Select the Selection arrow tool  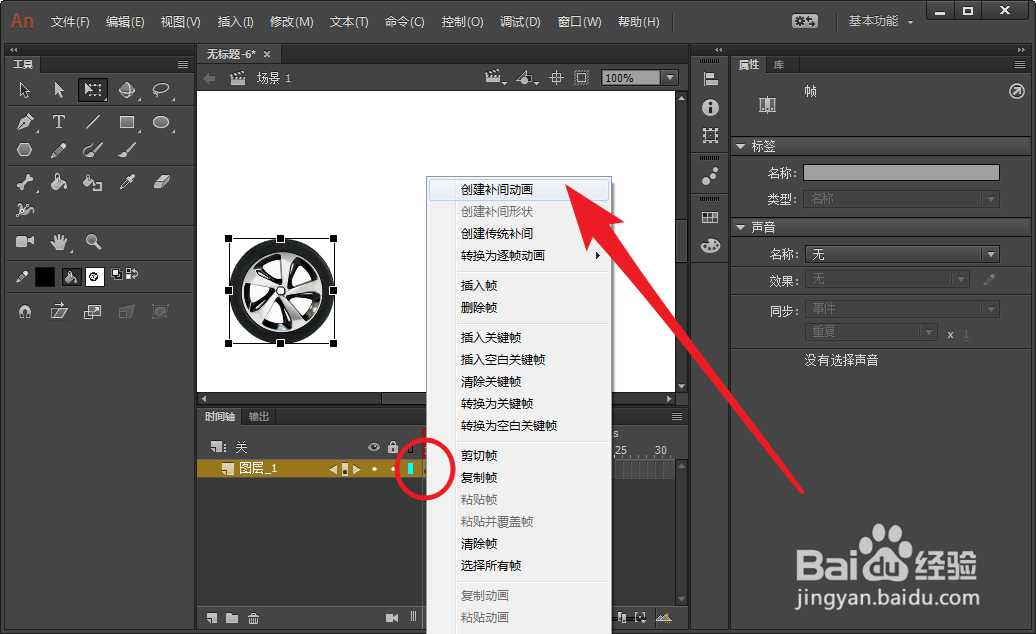point(24,90)
